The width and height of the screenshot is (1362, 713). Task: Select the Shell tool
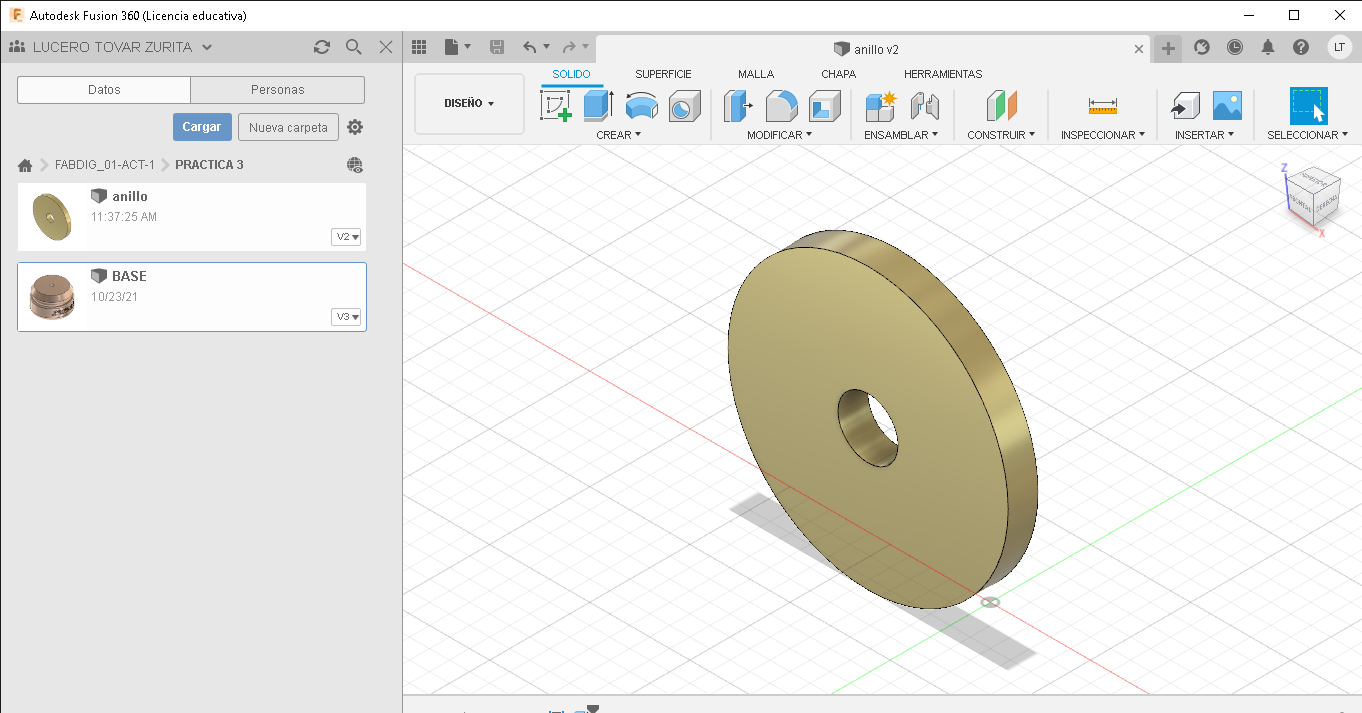825,105
